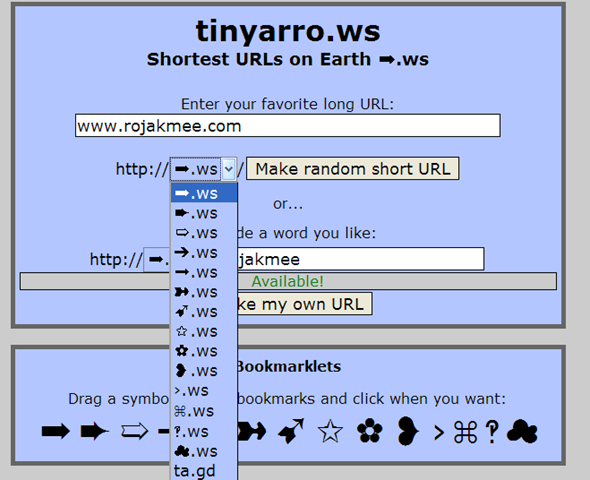Choose the double-feathered arrow .ws option

(x=204, y=292)
